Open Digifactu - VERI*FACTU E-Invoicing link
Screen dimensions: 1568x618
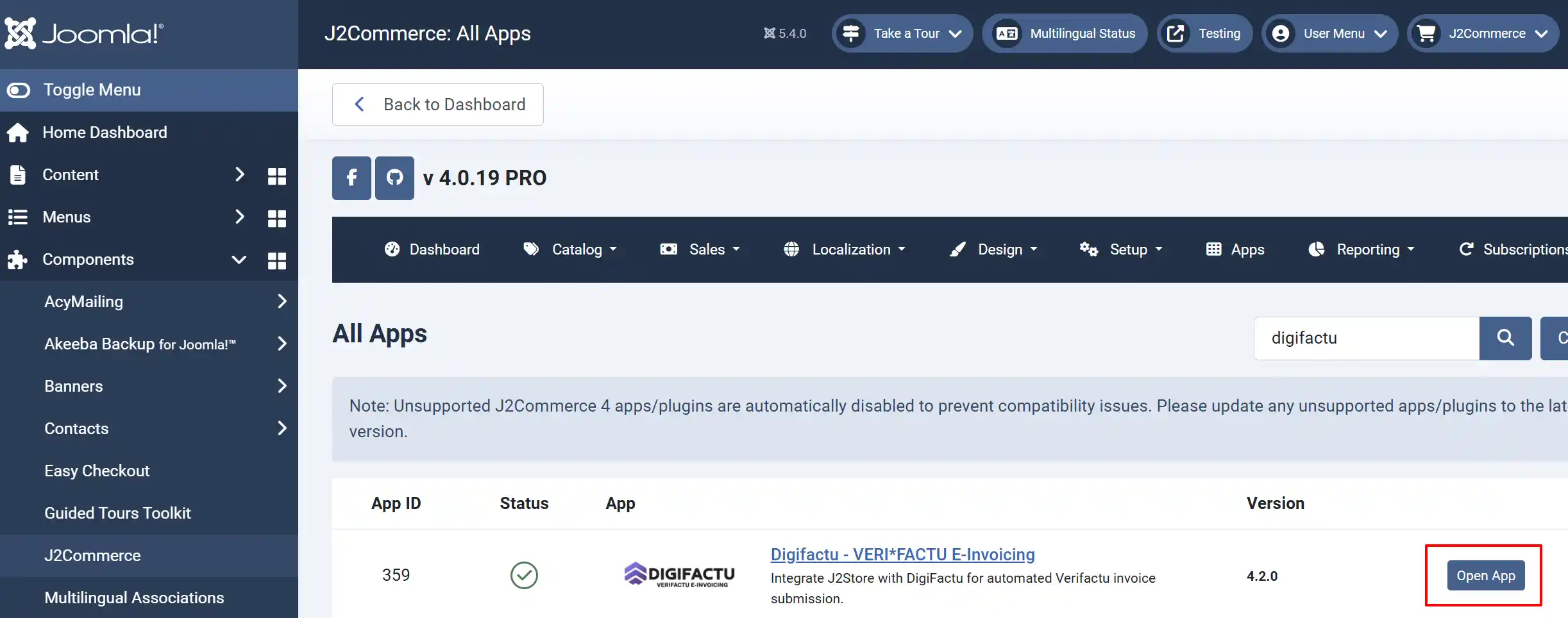(902, 555)
